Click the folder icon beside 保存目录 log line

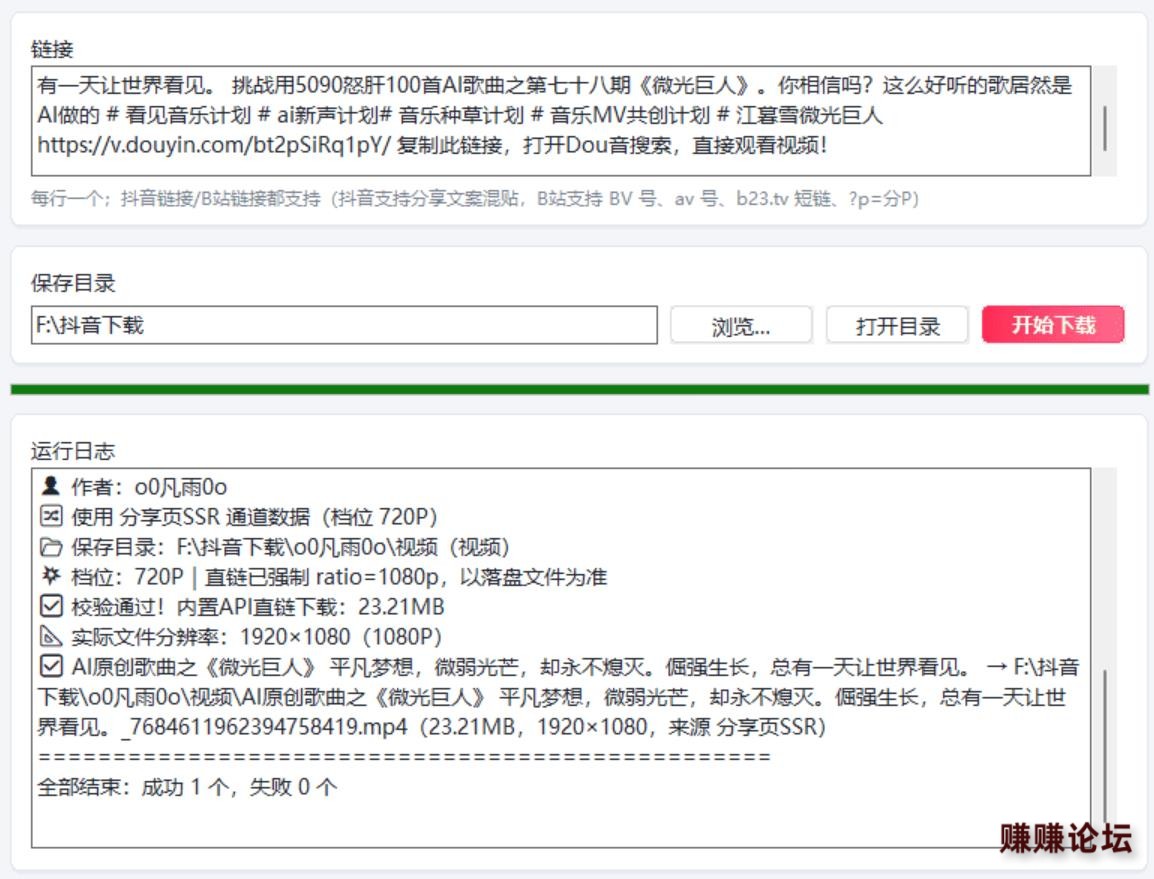tap(51, 546)
